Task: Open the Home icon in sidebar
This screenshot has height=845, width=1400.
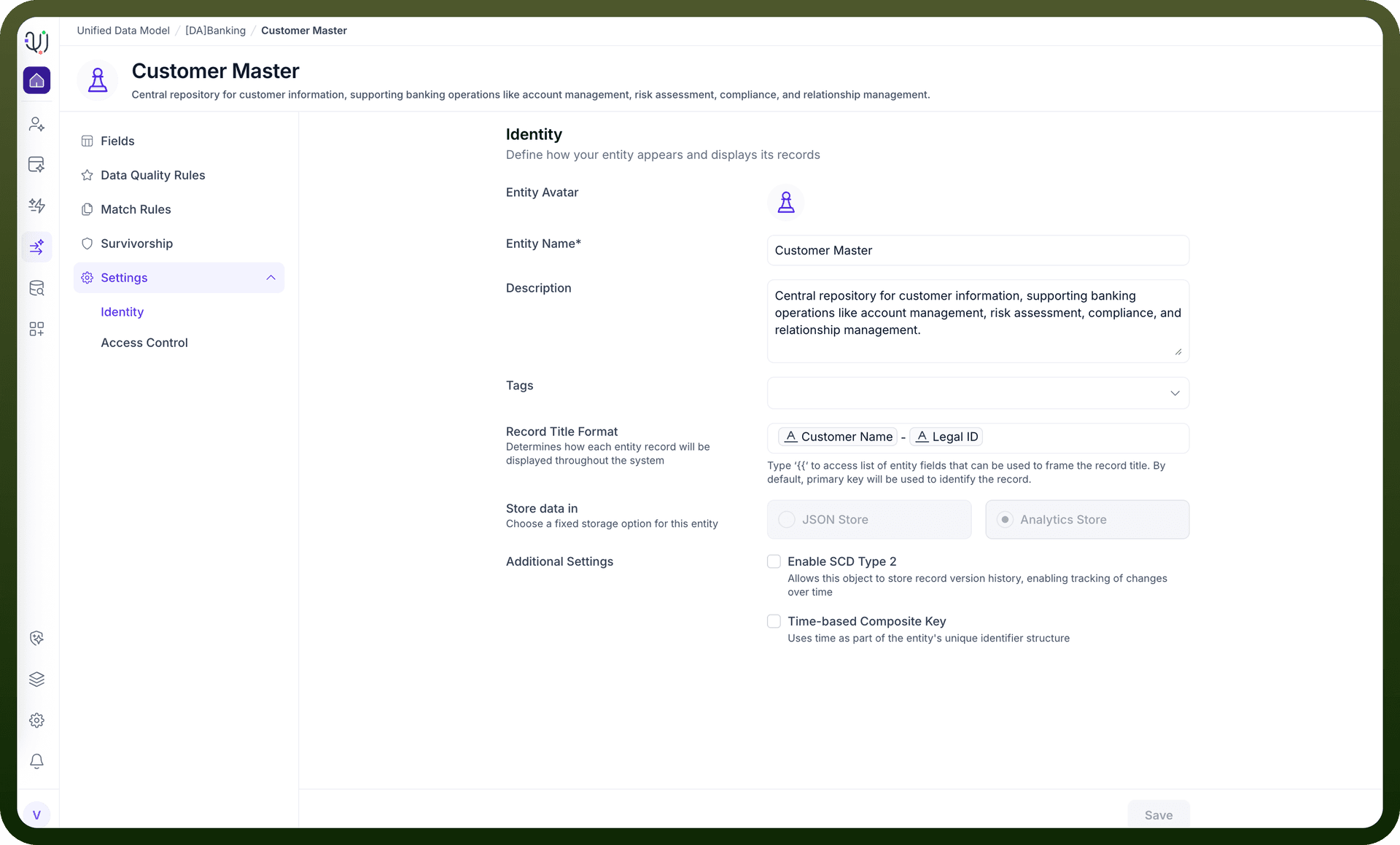Action: (36, 80)
